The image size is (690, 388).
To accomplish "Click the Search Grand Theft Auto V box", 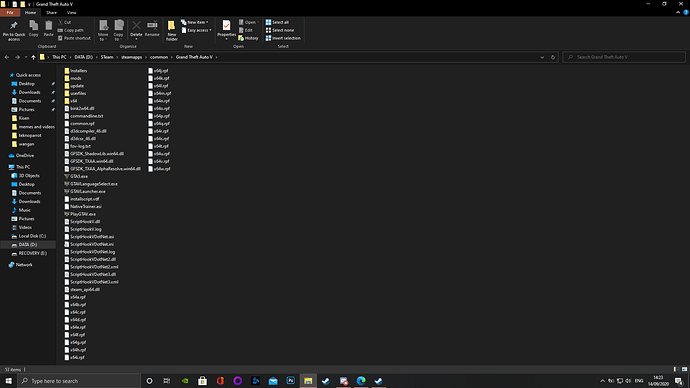I will point(624,57).
